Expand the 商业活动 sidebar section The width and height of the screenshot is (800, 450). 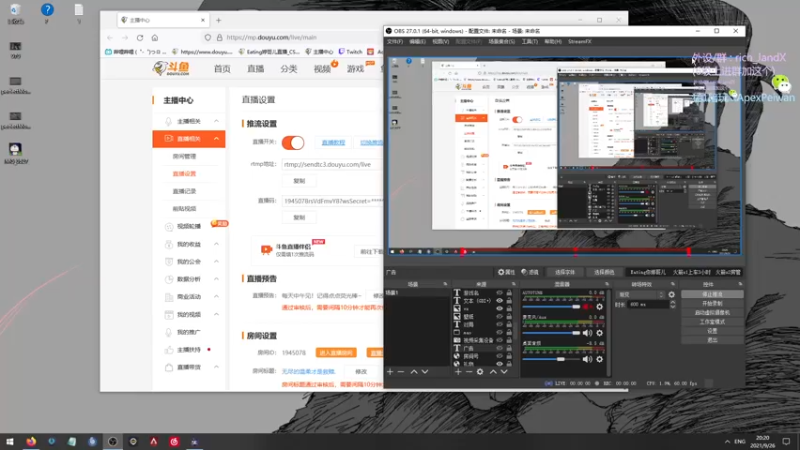pos(216,296)
